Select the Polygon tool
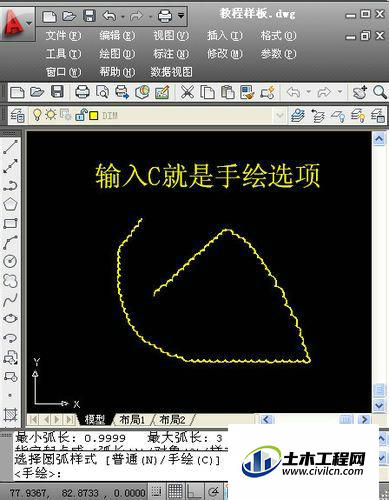 click(10, 204)
